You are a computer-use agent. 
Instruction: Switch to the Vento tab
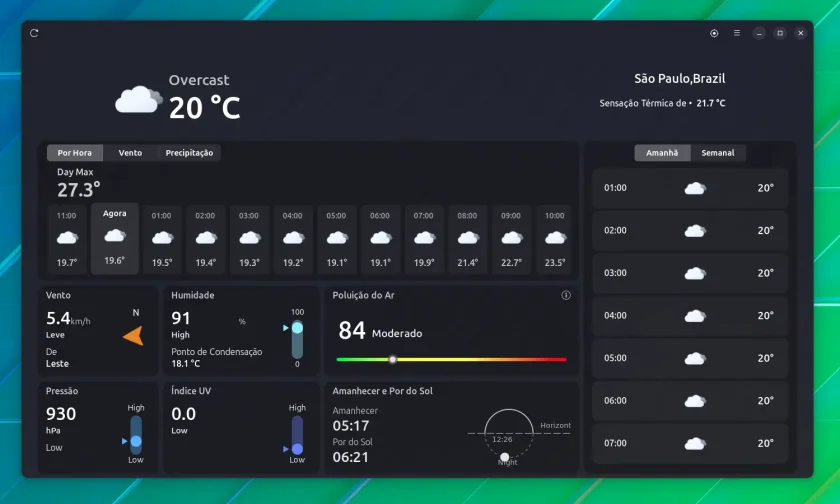(130, 153)
